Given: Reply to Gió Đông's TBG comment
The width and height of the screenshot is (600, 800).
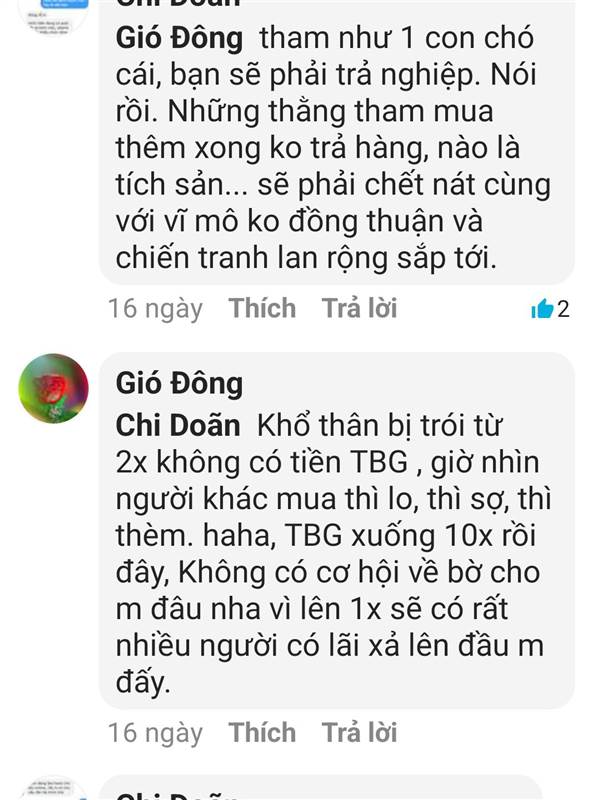Looking at the screenshot, I should pyautogui.click(x=359, y=733).
